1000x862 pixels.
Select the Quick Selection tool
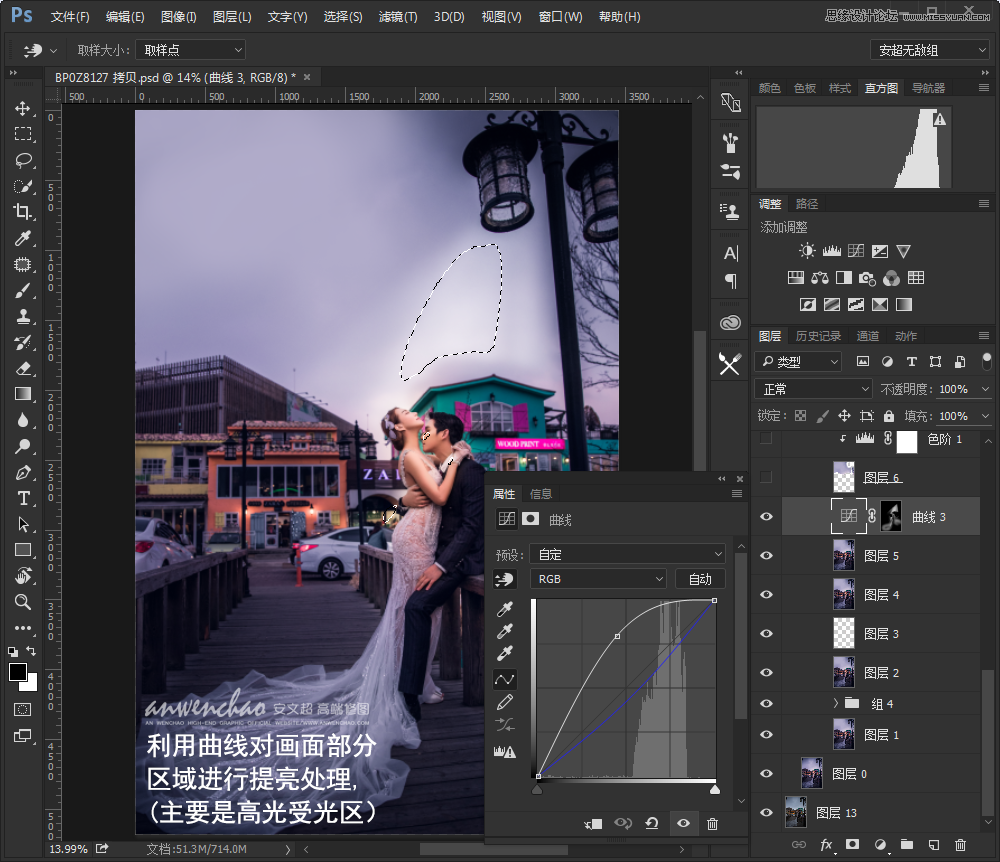23,186
